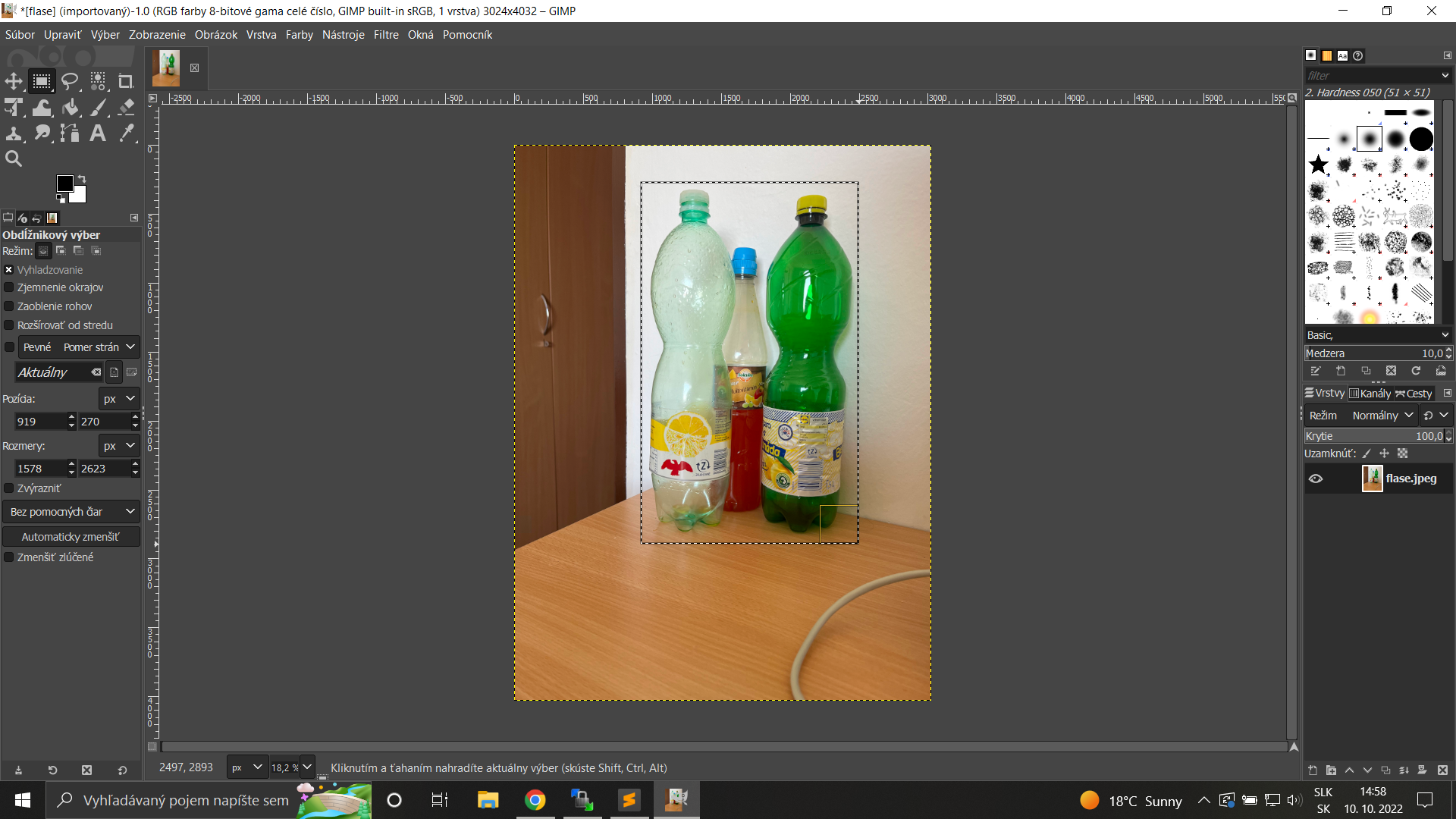This screenshot has width=1456, height=819.
Task: Enable Rozširovať od stredu checkbox
Action: [x=9, y=325]
